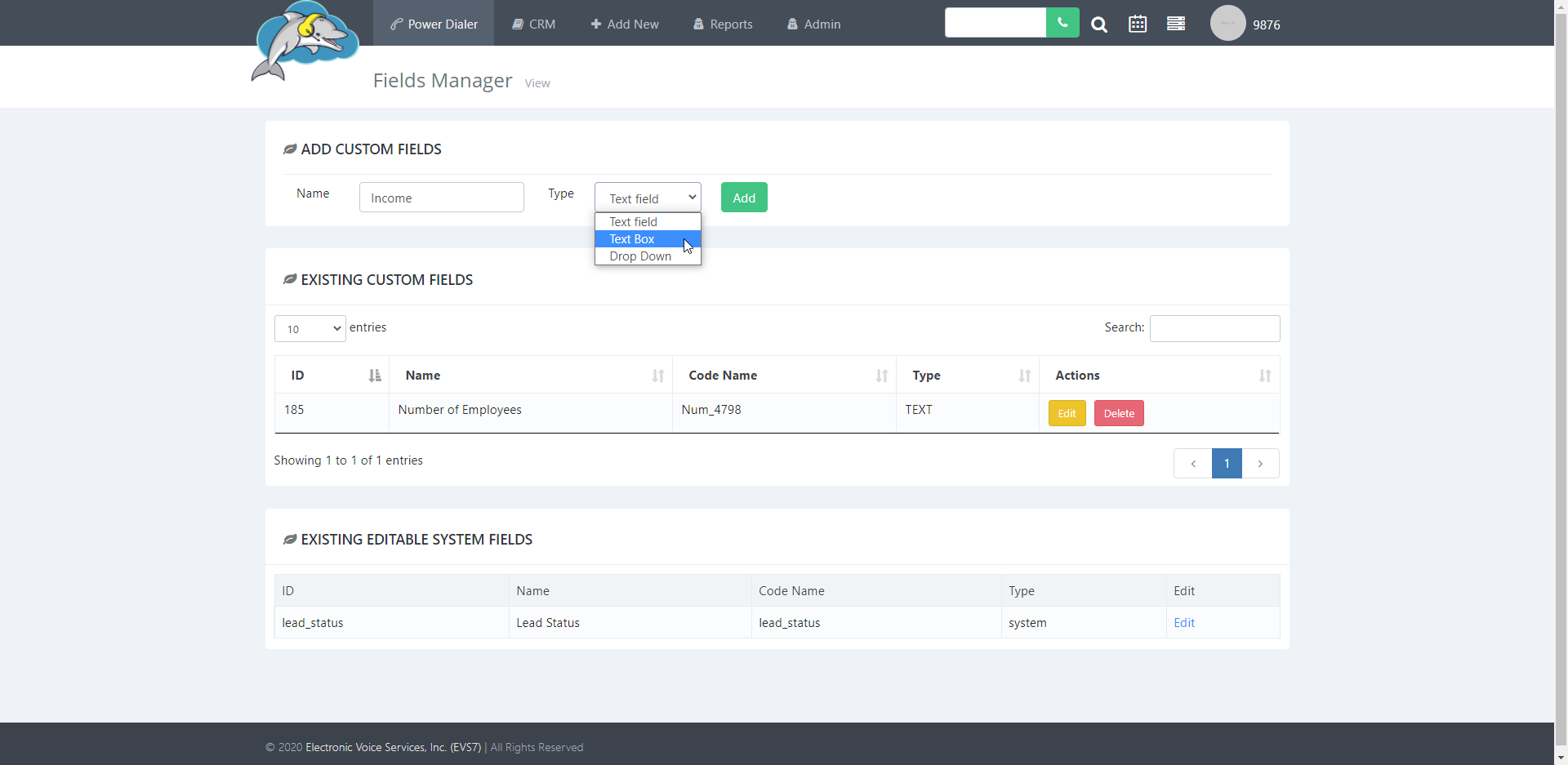Image resolution: width=1568 pixels, height=765 pixels.
Task: Delete the Number of Employees field
Action: (x=1119, y=413)
